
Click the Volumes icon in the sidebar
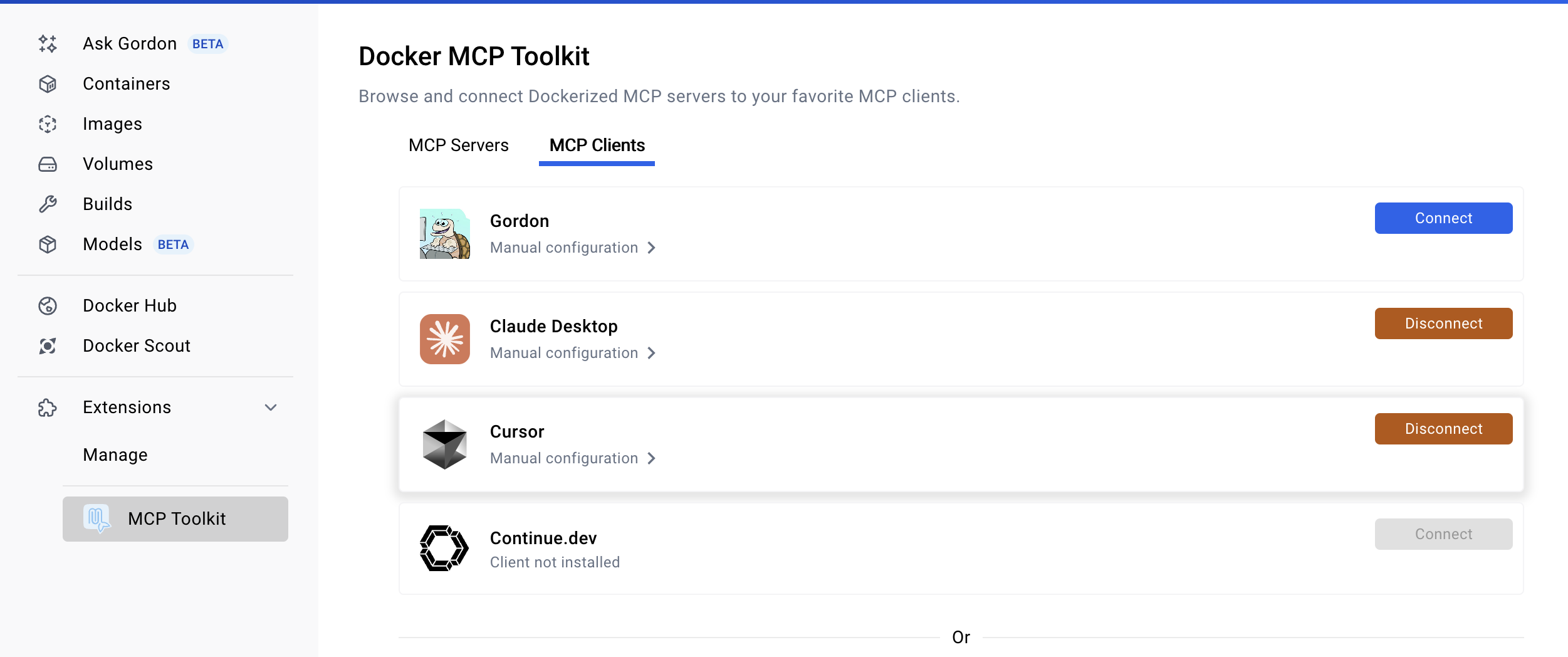48,164
